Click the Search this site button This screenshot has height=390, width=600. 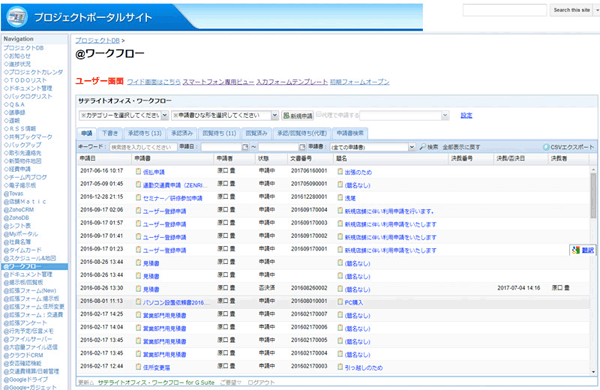click(572, 10)
